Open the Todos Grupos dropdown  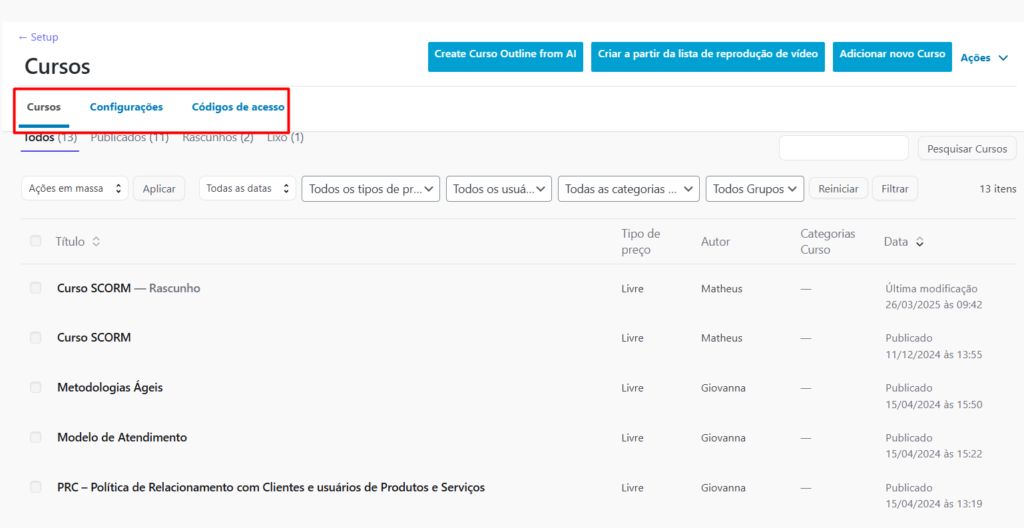pyautogui.click(x=755, y=188)
